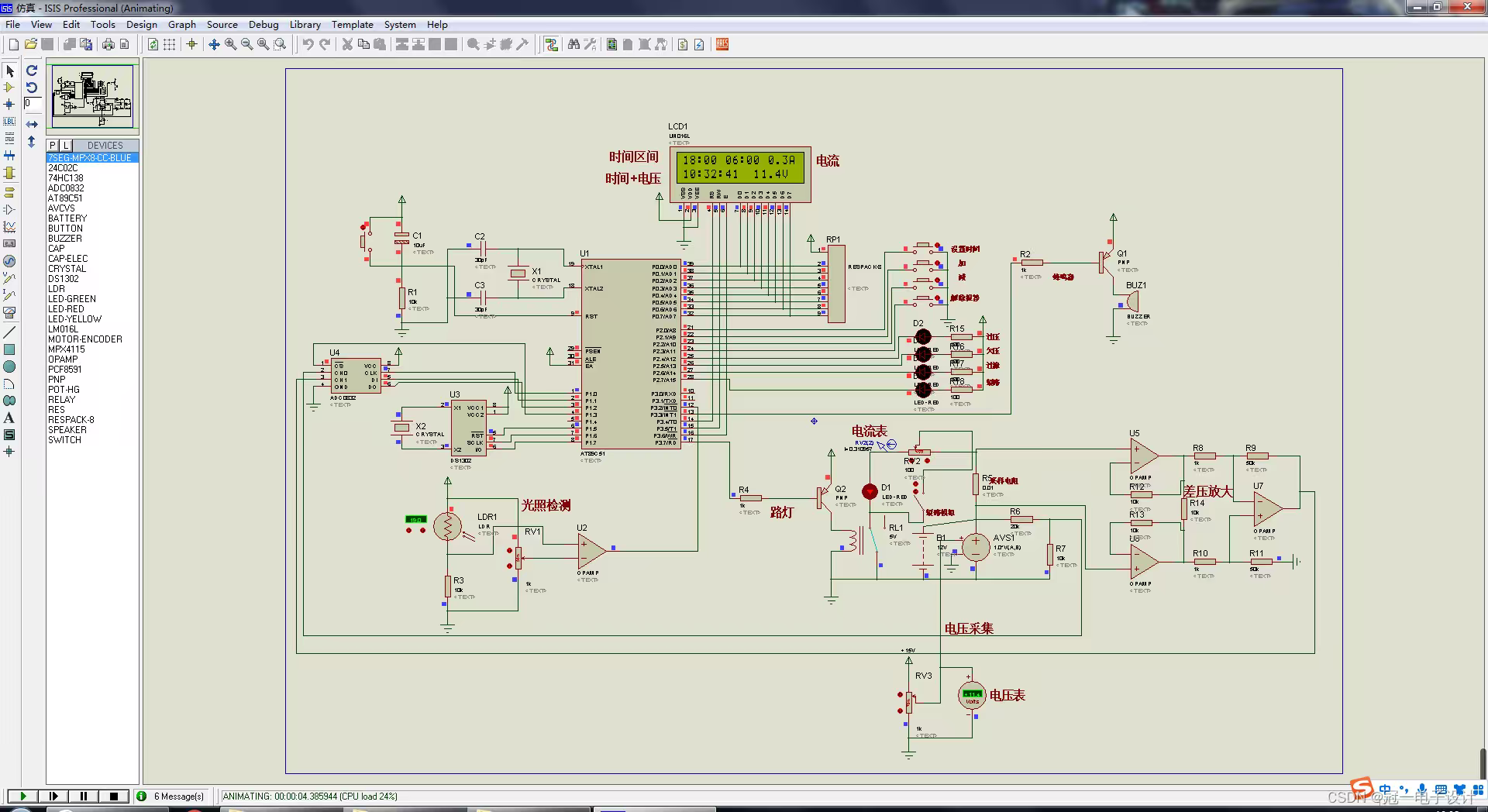Open the Template menu
Viewport: 1488px width, 812px height.
click(x=353, y=24)
